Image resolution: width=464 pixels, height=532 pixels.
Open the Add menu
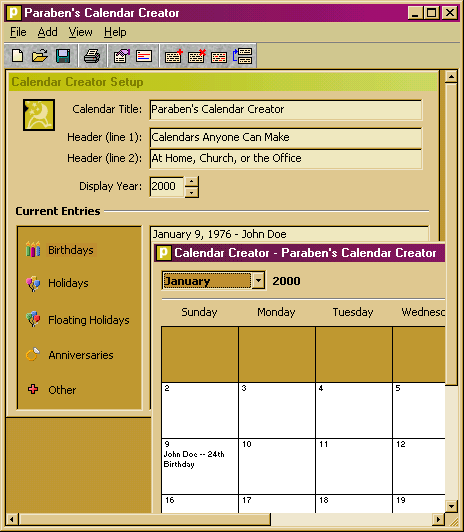(x=47, y=32)
